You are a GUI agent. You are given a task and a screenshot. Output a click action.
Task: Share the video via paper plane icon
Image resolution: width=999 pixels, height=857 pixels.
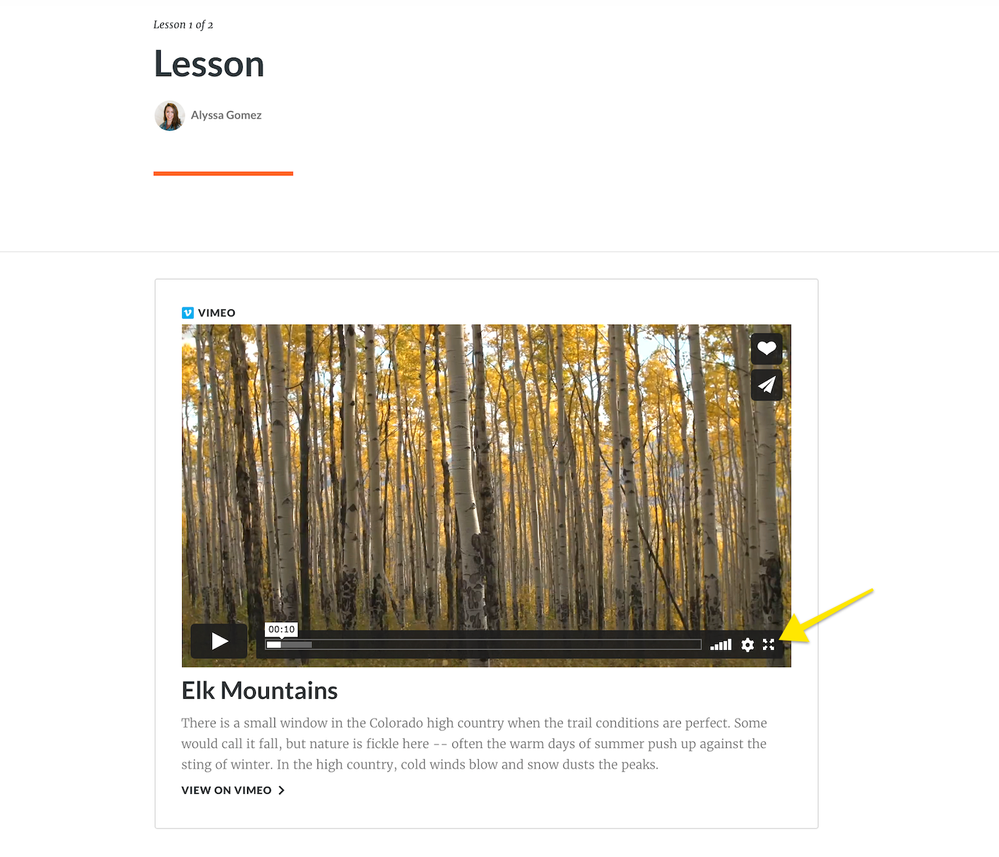click(x=766, y=385)
